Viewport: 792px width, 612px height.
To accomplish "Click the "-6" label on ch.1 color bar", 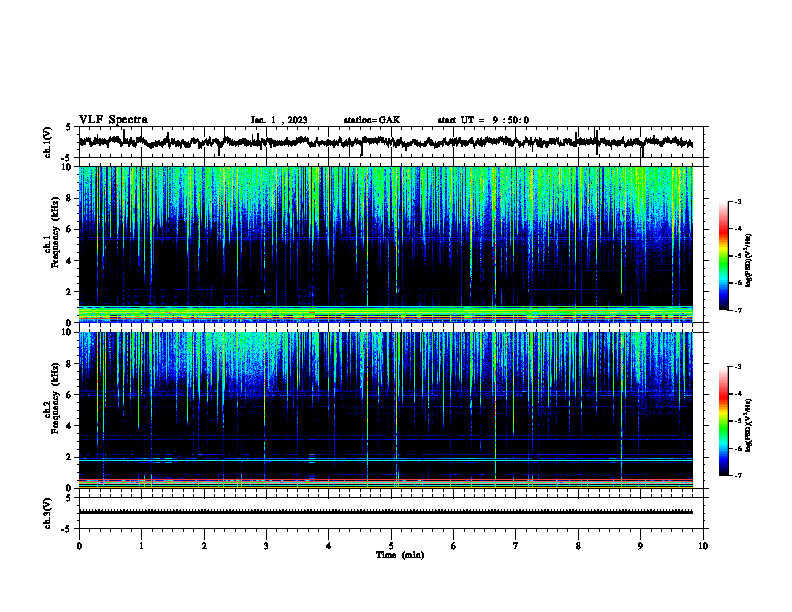I will (737, 283).
